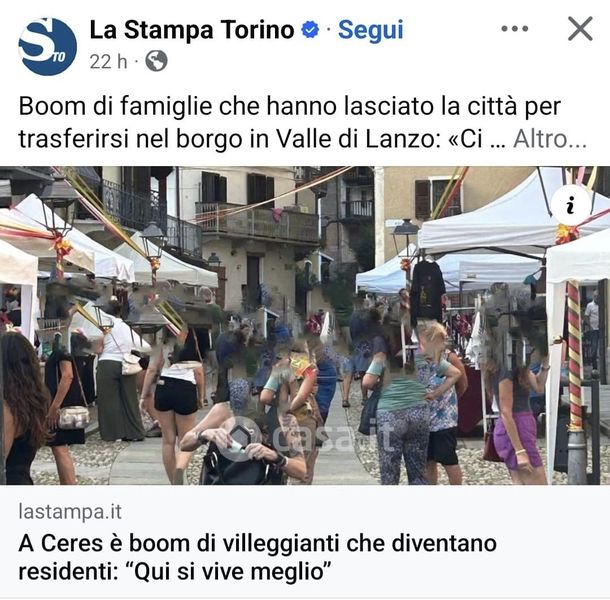Viewport: 610px width, 600px height.
Task: Open article headline about Ceres villeggianti
Action: coord(257,558)
